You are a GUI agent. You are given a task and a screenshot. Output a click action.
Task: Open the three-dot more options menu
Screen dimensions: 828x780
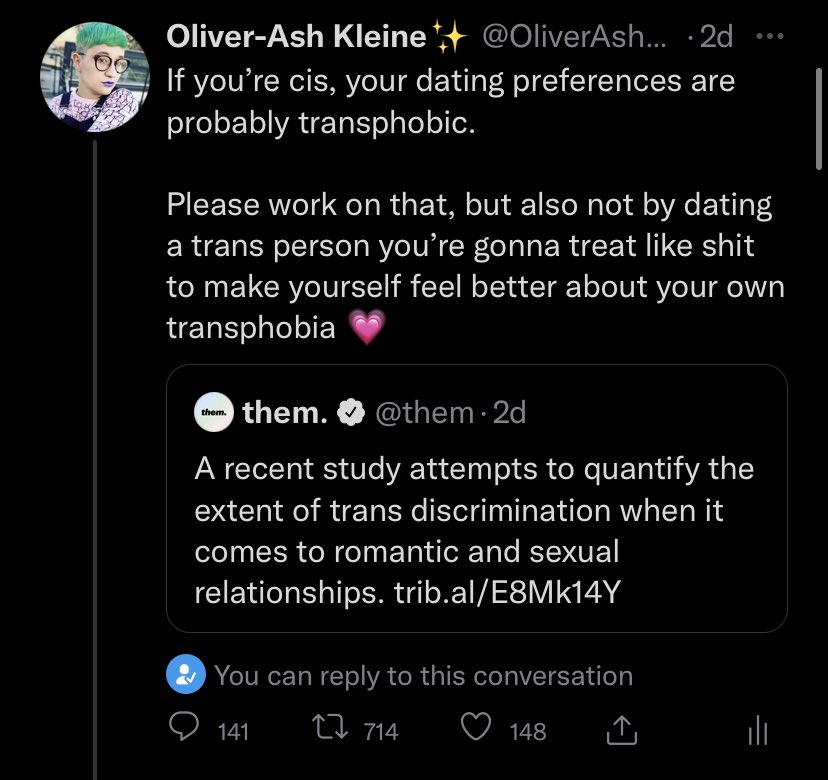(x=770, y=36)
